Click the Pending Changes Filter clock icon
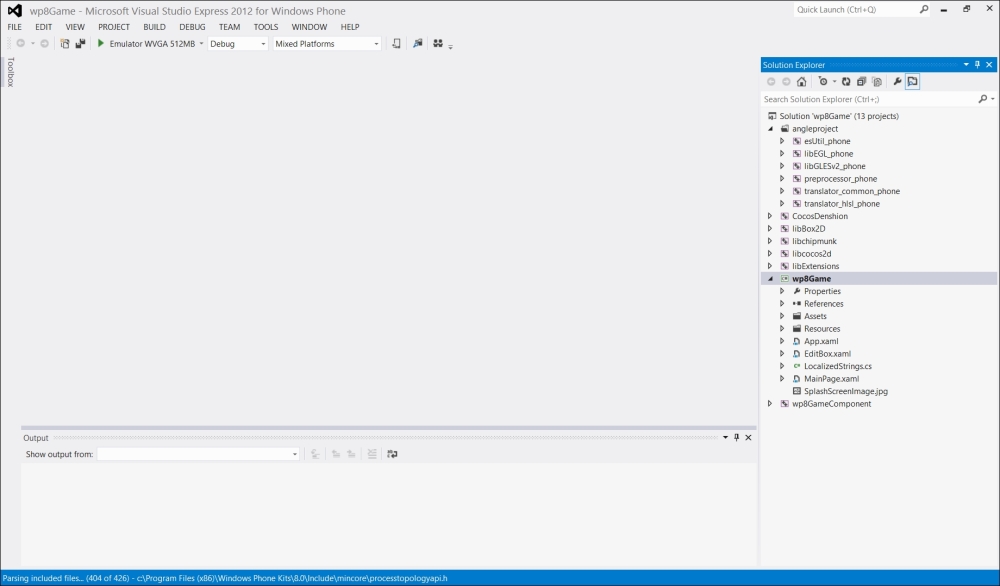 point(823,82)
